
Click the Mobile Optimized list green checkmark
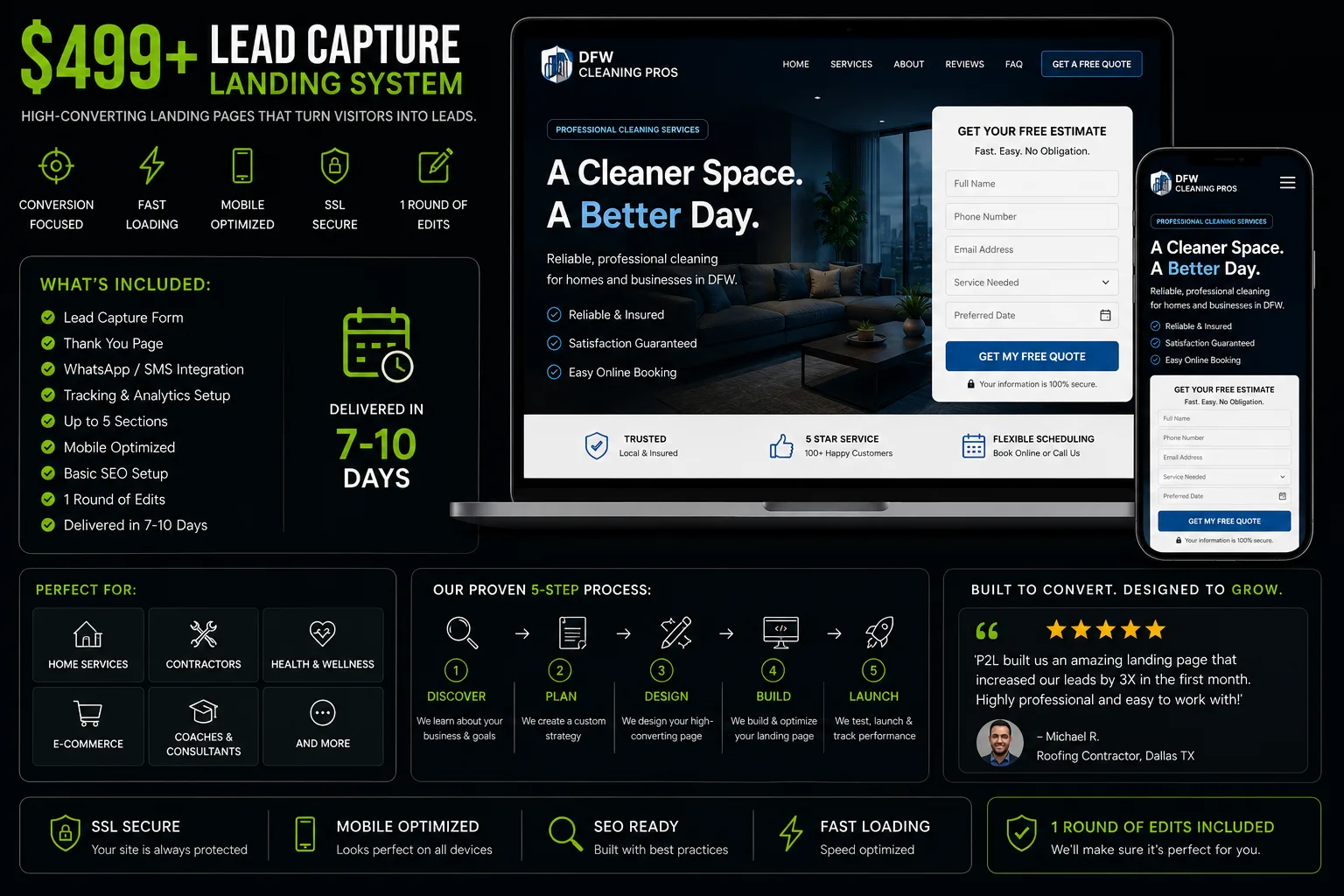point(48,447)
